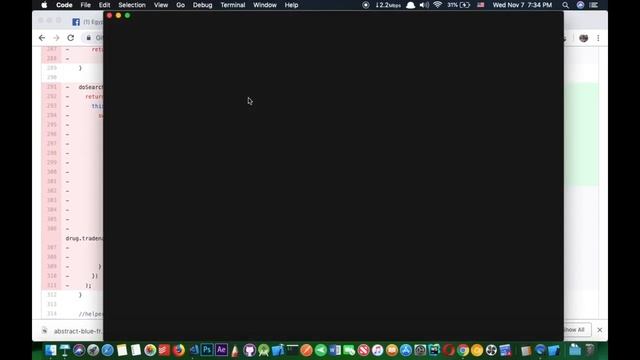The width and height of the screenshot is (640, 360).
Task: Open the File menu
Action: click(x=85, y=5)
